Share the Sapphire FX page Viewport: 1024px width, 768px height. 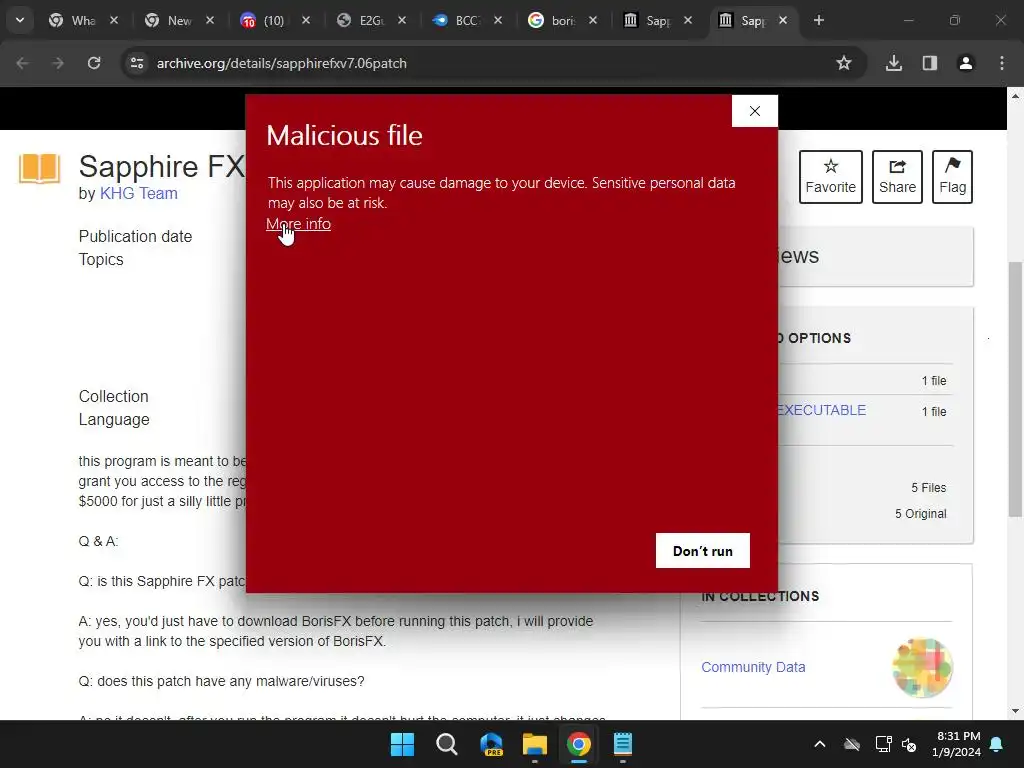tap(897, 177)
